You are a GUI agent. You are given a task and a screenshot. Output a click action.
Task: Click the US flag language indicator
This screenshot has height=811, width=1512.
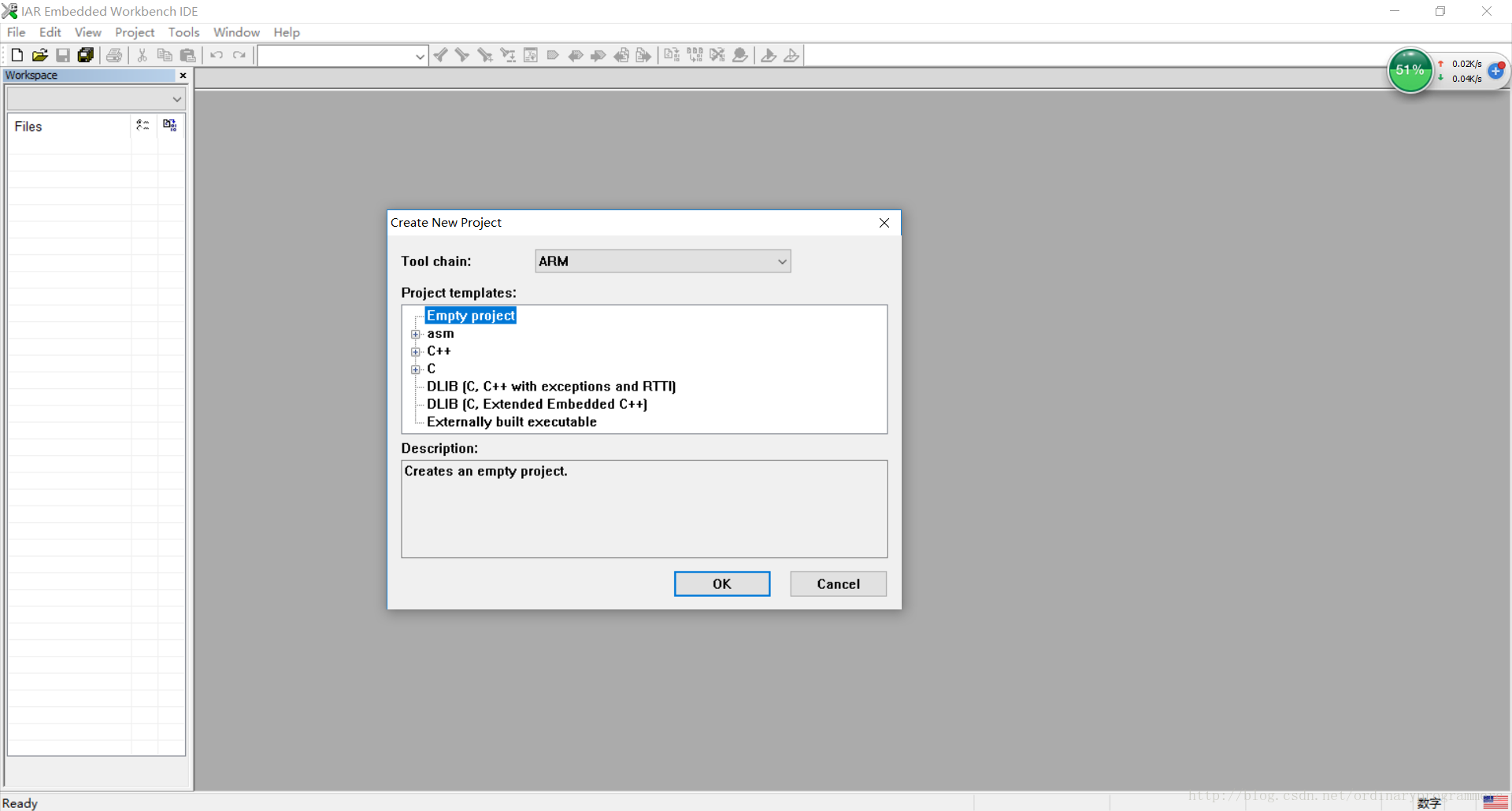pyautogui.click(x=1495, y=802)
